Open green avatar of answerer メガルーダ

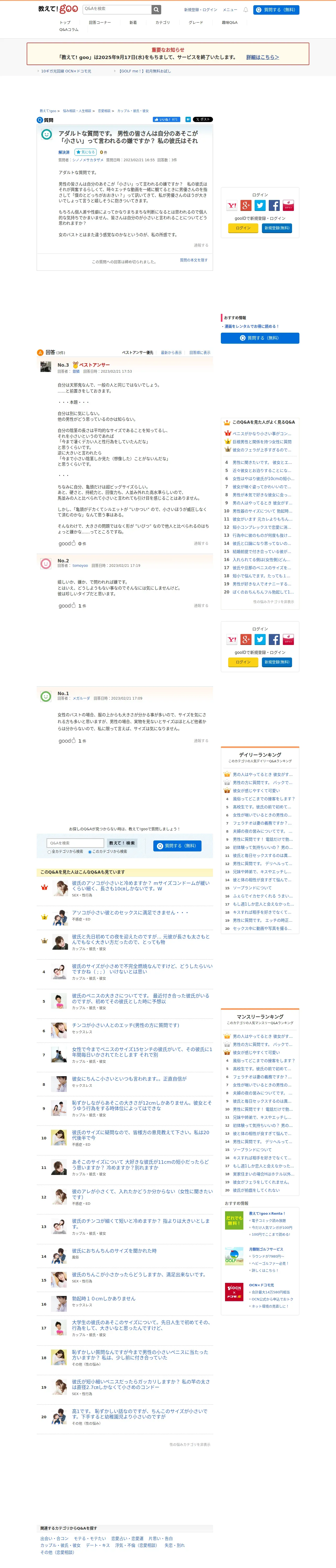(46, 696)
